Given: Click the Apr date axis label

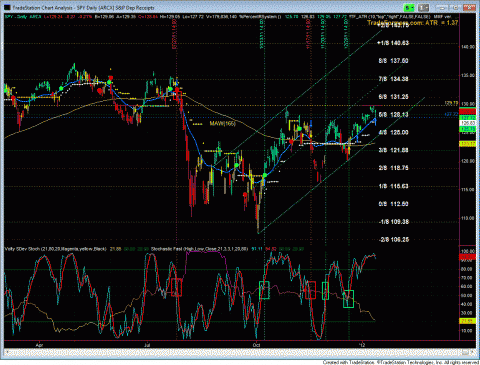Looking at the screenshot, I should pyautogui.click(x=39, y=345).
